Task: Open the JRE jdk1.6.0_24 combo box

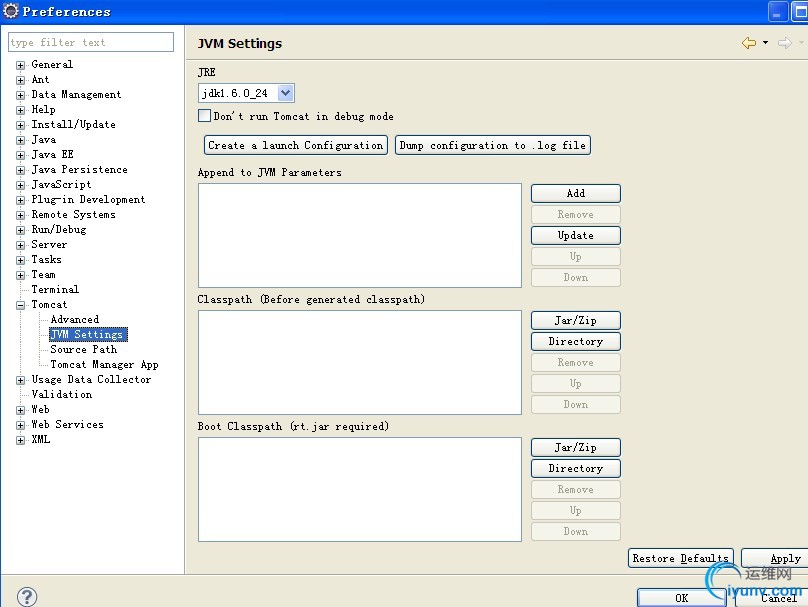Action: tap(246, 93)
